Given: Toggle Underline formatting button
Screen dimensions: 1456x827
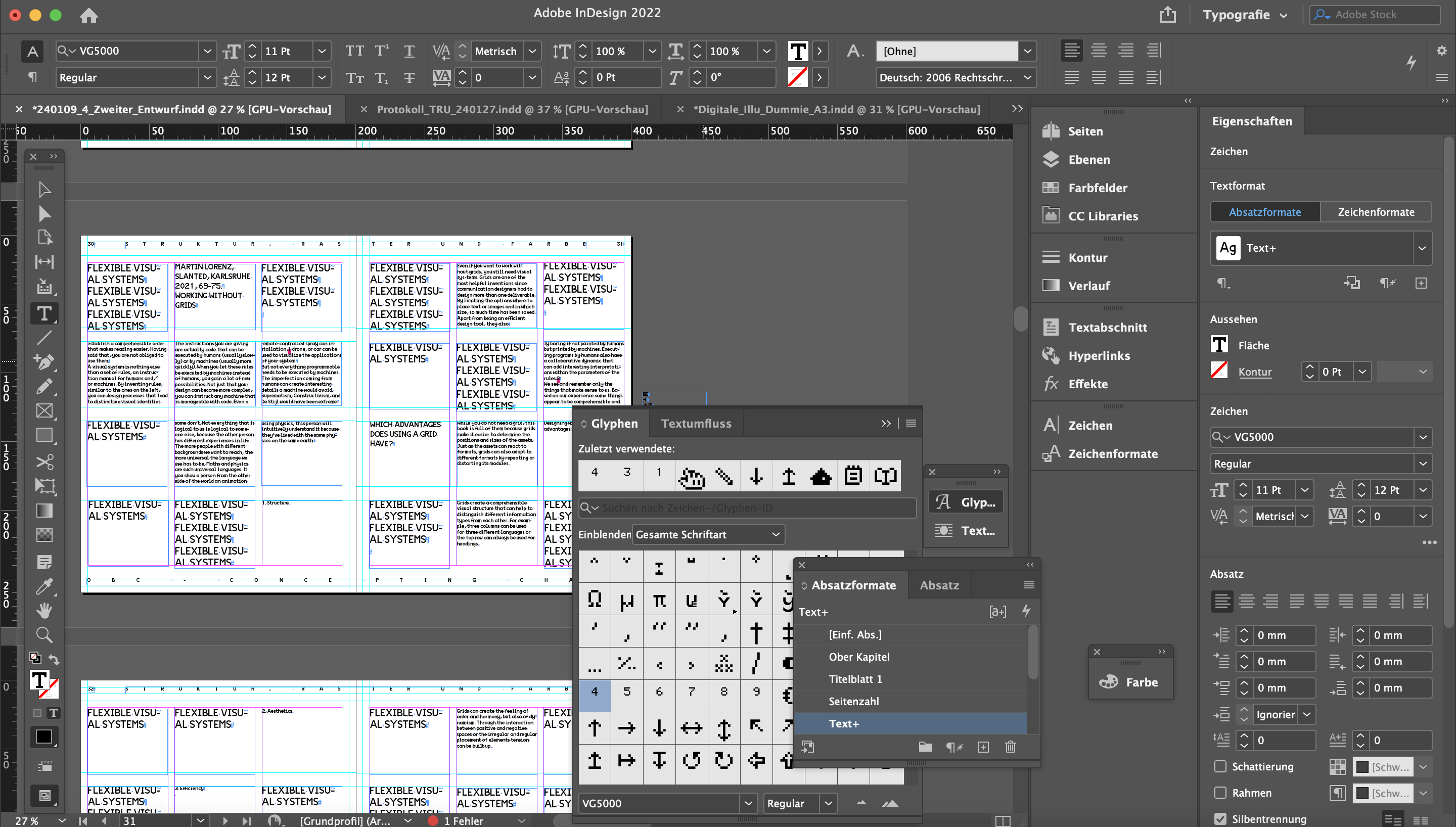Looking at the screenshot, I should click(409, 51).
